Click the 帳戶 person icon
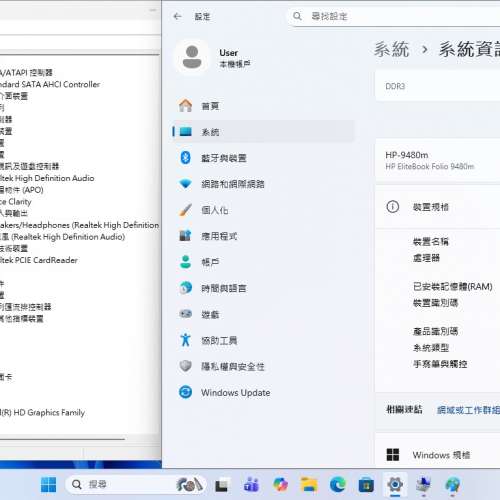The width and height of the screenshot is (500, 500). pos(185,262)
